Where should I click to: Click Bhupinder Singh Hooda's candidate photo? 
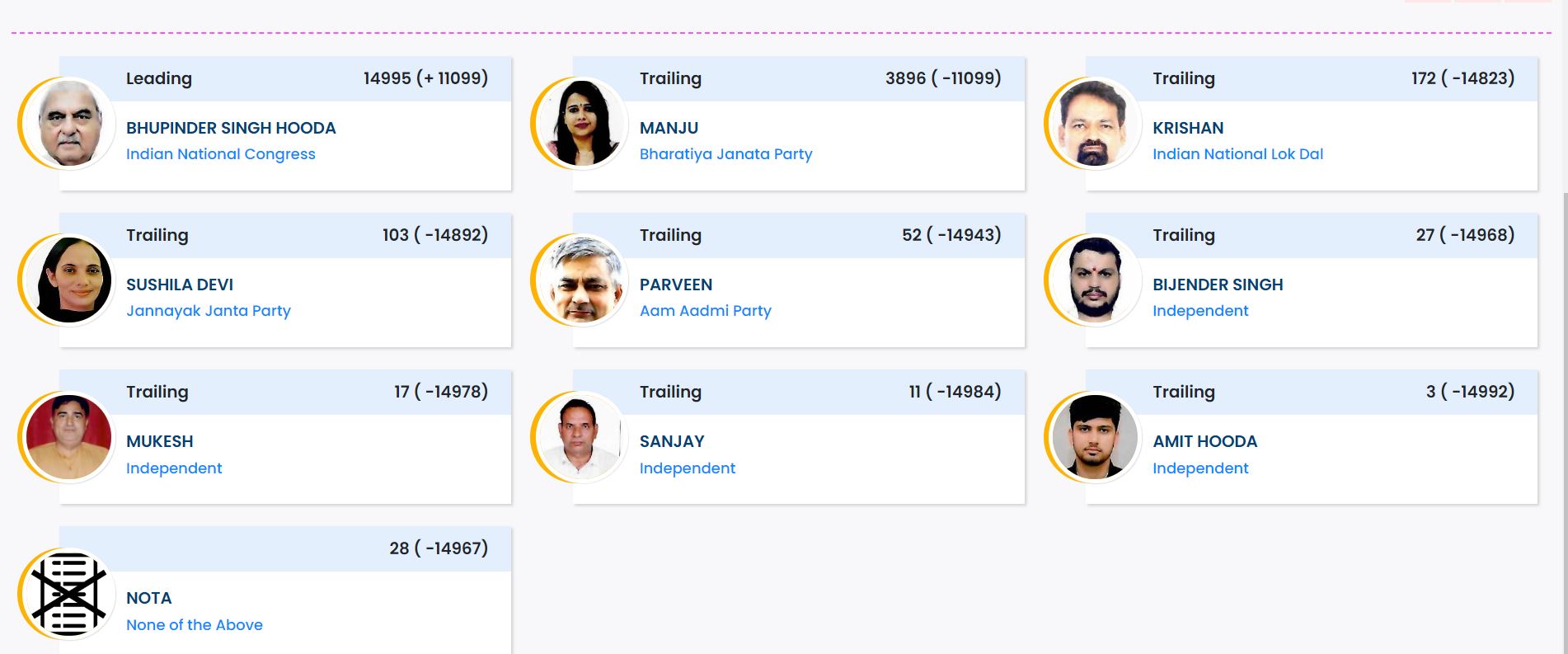click(68, 124)
